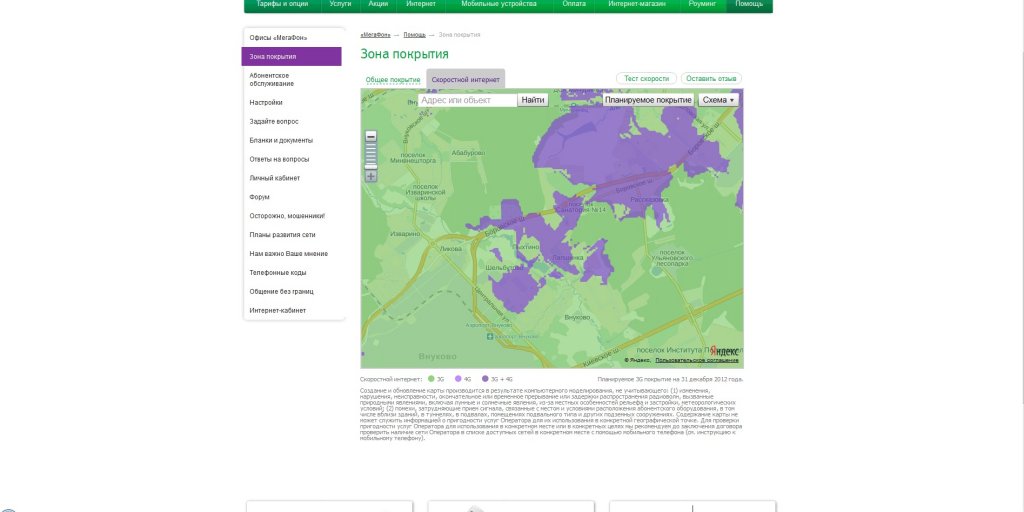Zoom out the map with minus button
1024x512 pixels.
tap(370, 136)
